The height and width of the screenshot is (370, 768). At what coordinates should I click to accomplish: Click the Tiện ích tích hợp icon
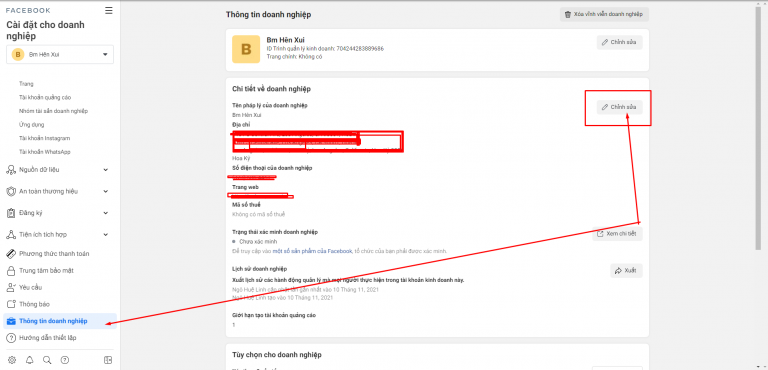(11, 235)
